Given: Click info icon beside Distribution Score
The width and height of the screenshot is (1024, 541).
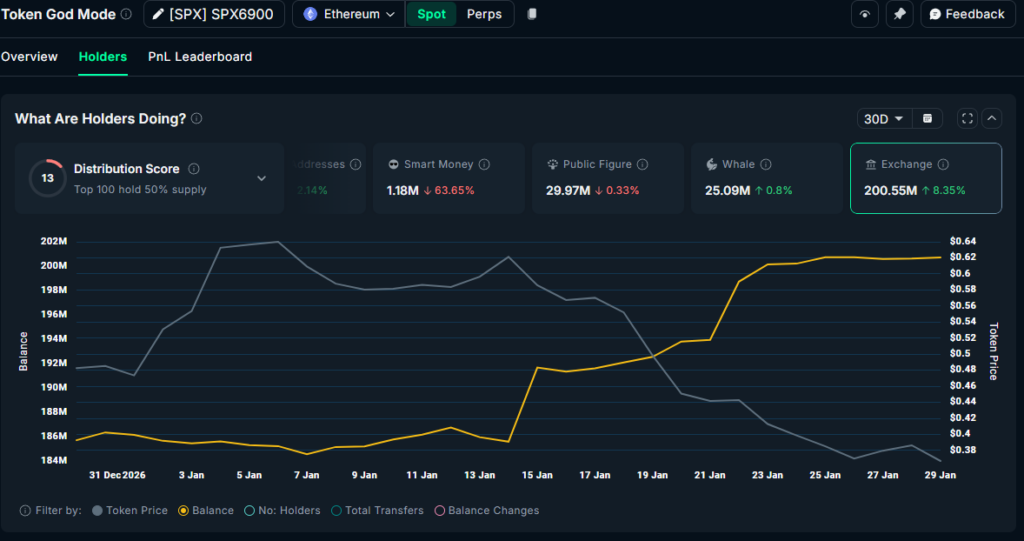Looking at the screenshot, I should point(194,169).
